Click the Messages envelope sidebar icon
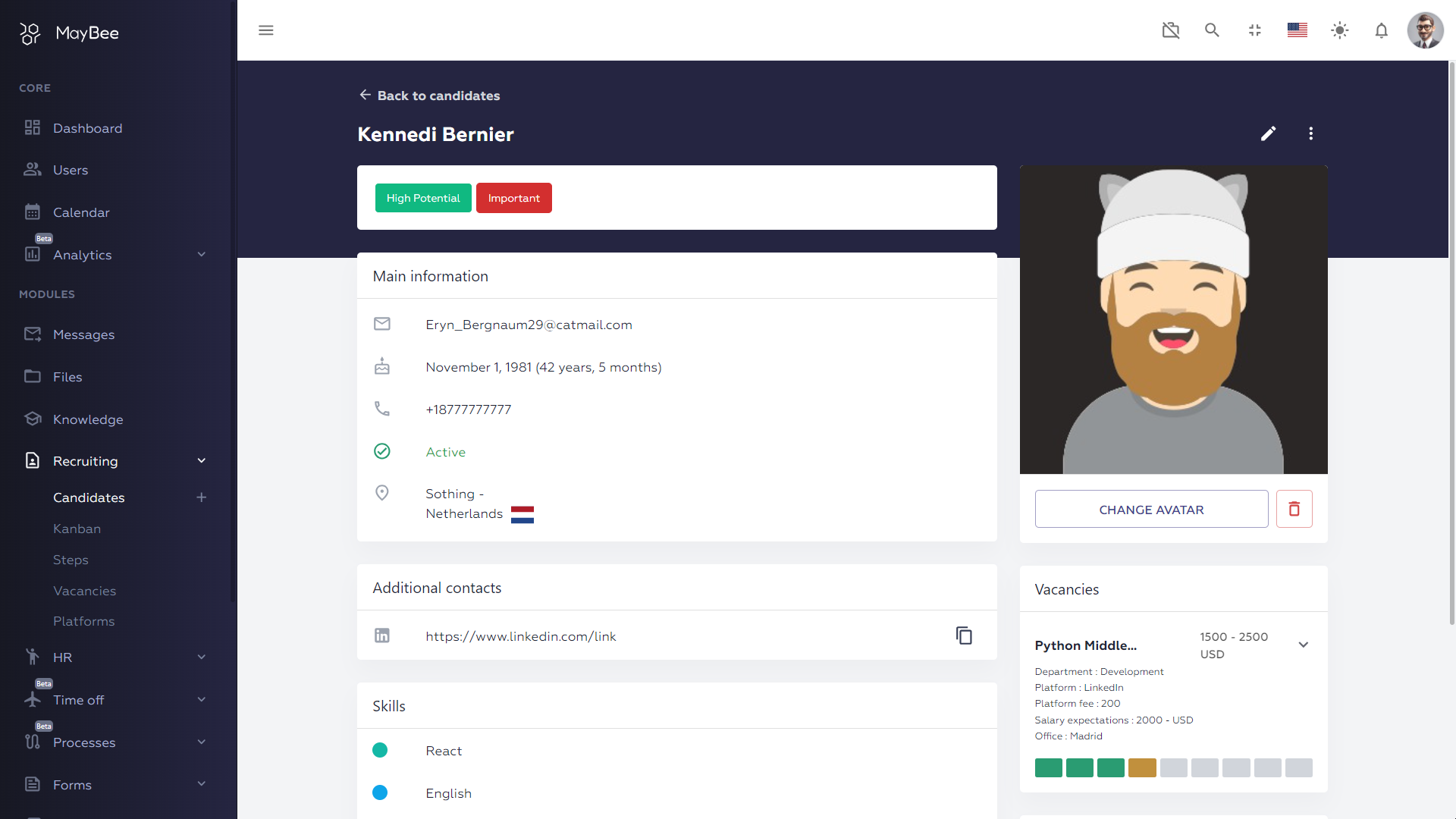This screenshot has width=1456, height=819. [x=33, y=334]
